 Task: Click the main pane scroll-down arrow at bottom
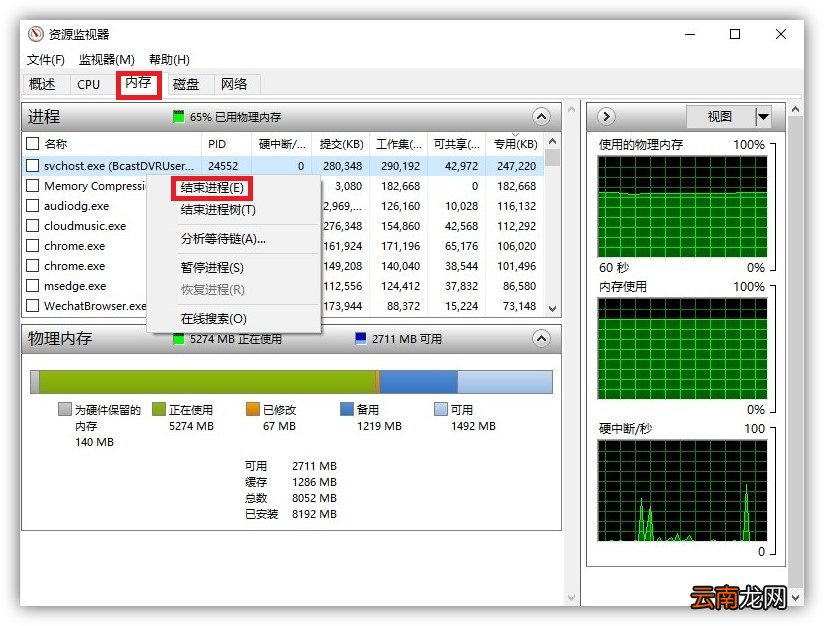pyautogui.click(x=572, y=598)
